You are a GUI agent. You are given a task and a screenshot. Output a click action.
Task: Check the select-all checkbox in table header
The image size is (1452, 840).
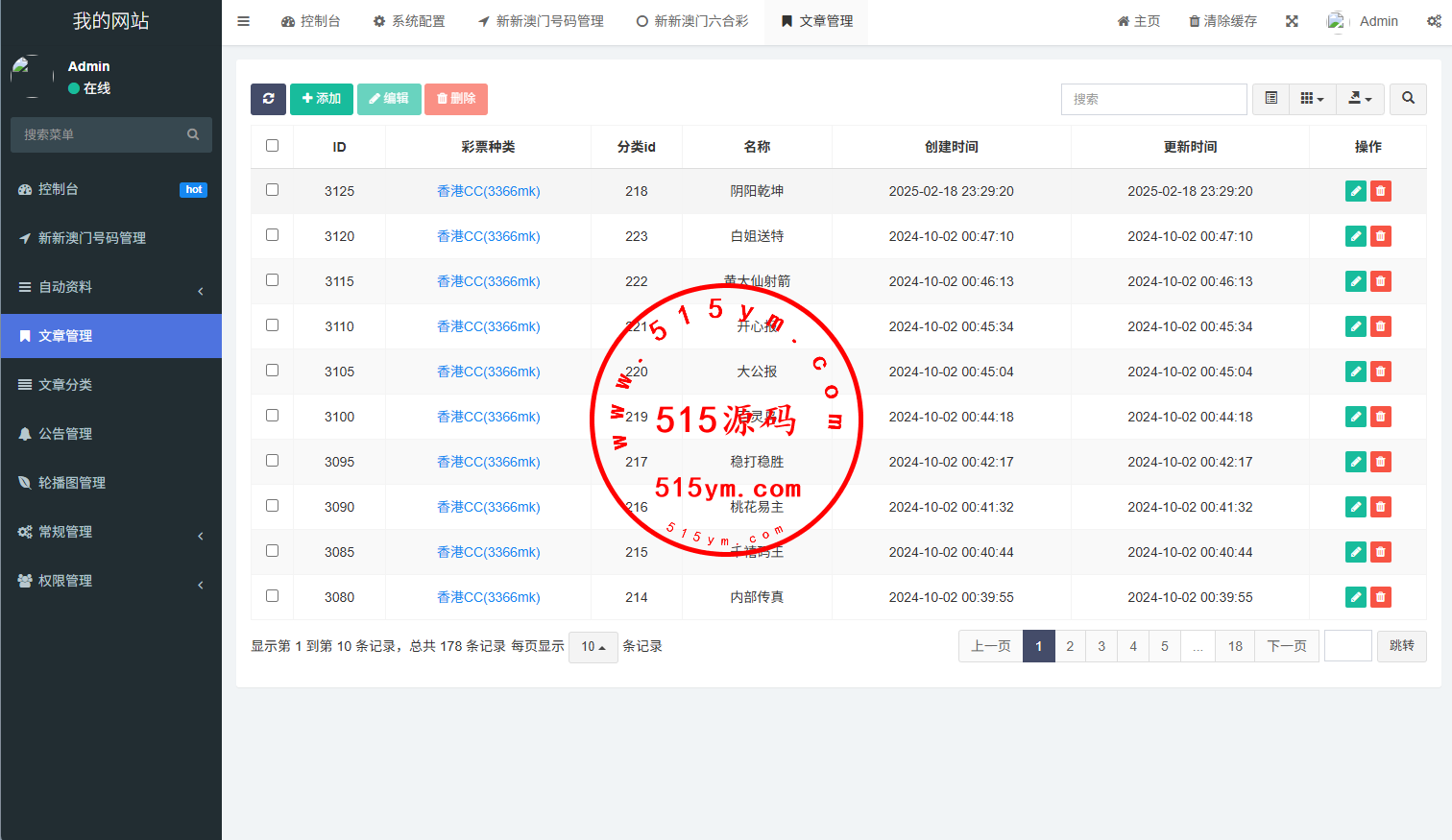coord(272,146)
